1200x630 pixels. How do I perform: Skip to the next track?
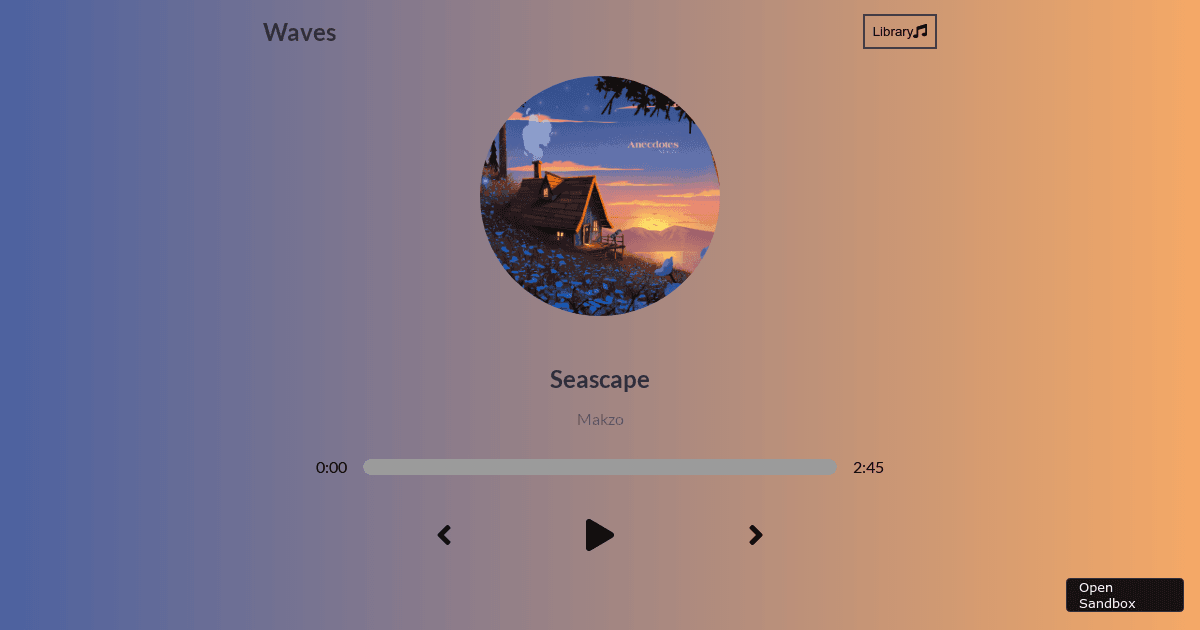pyautogui.click(x=756, y=535)
